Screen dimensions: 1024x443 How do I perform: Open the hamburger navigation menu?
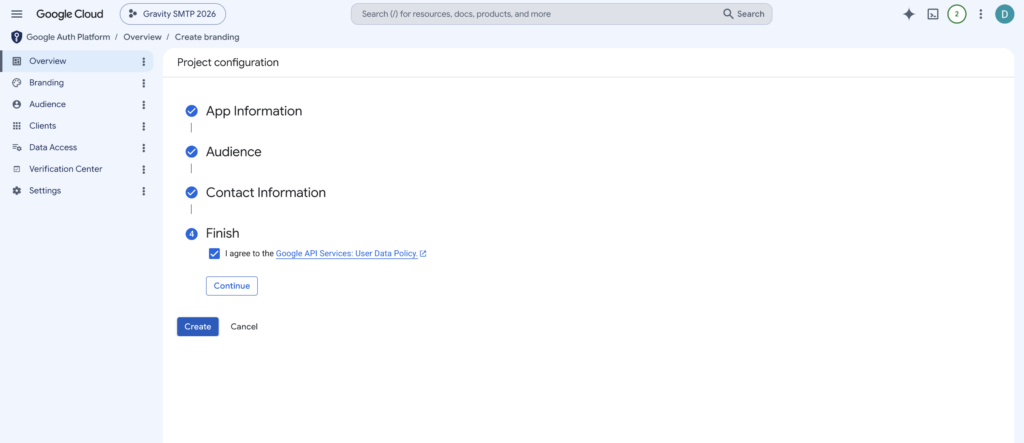(17, 14)
